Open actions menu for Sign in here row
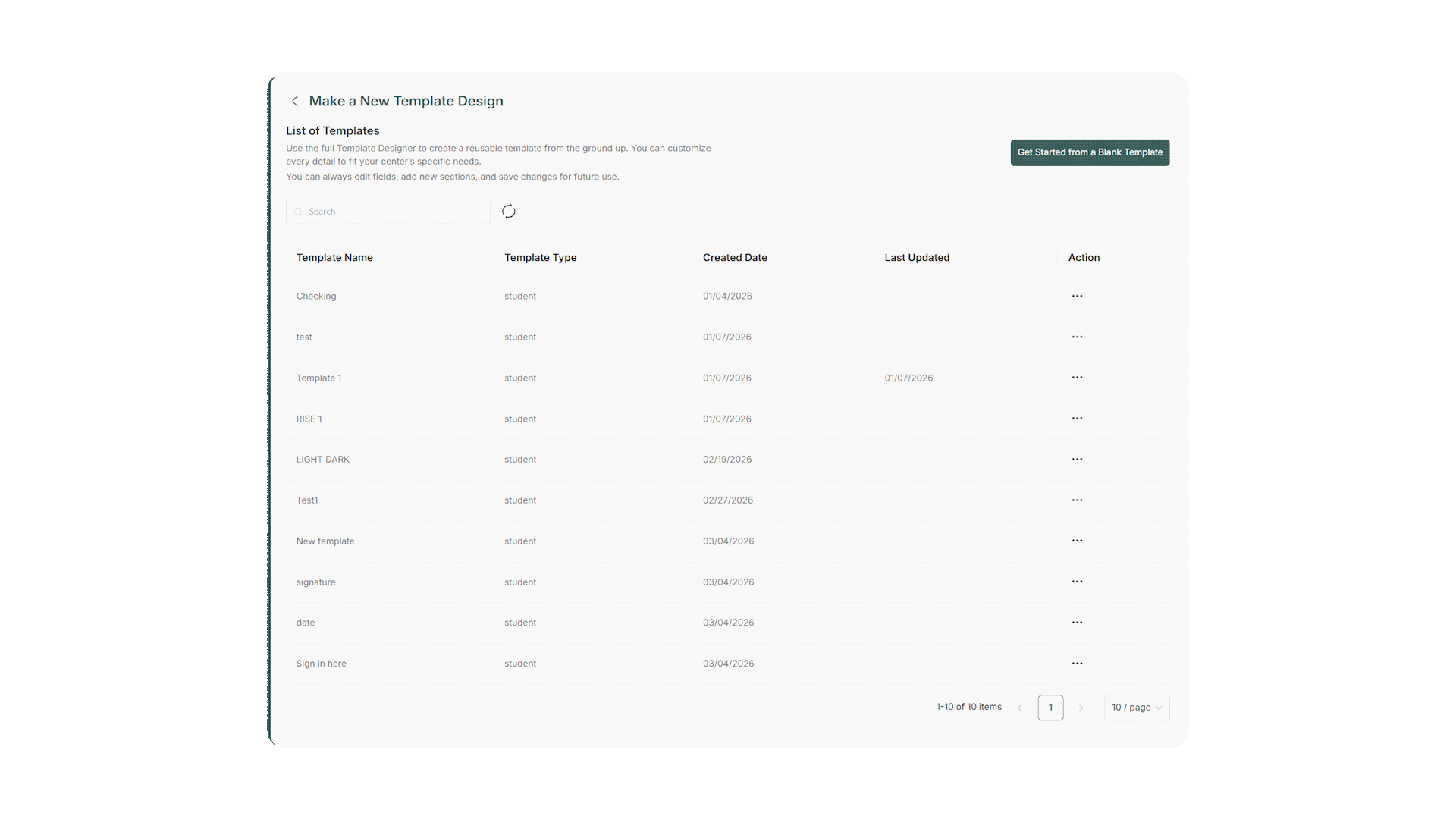The image size is (1456, 819). pyautogui.click(x=1077, y=664)
